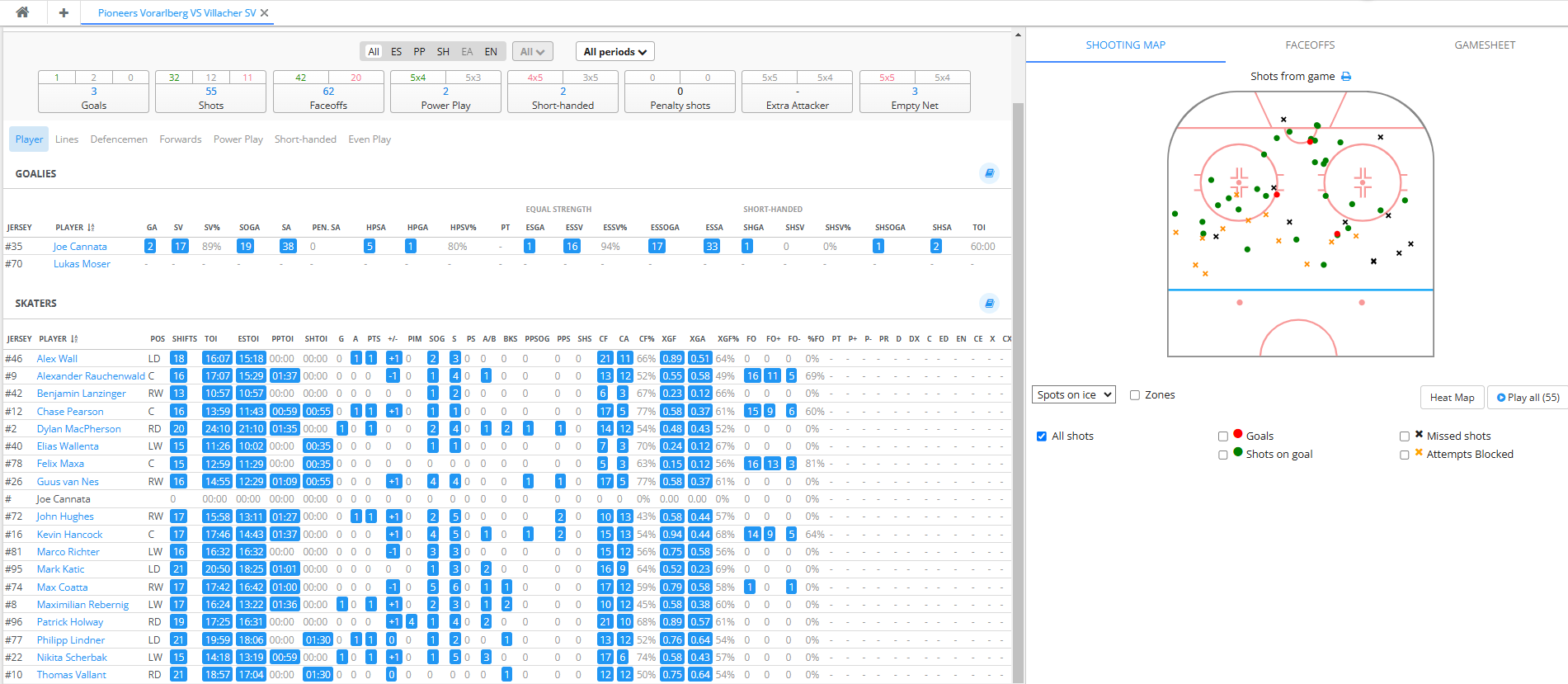The image size is (1568, 684).
Task: Tick the Missed shots checkbox
Action: click(1405, 436)
